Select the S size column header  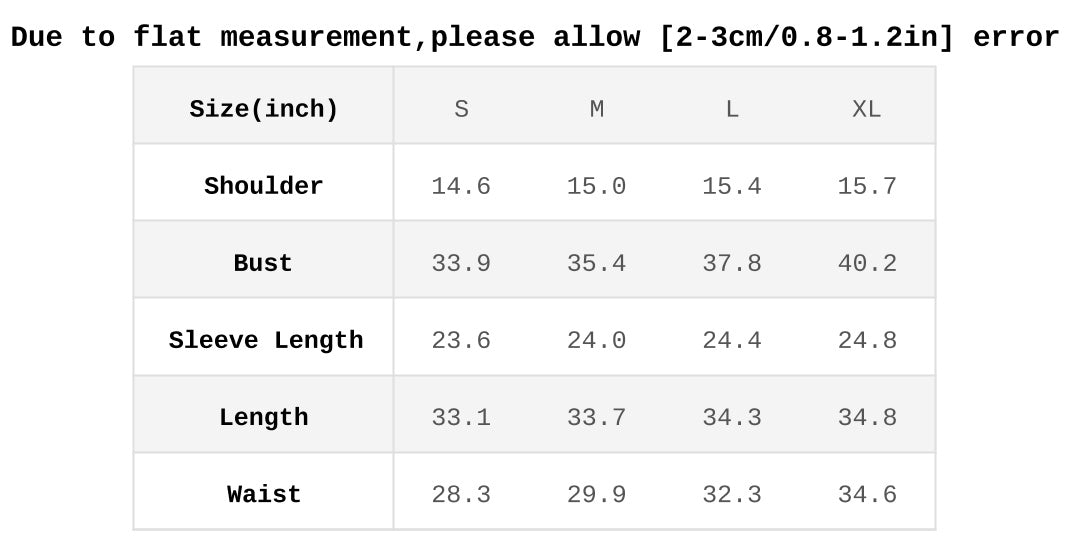click(461, 109)
